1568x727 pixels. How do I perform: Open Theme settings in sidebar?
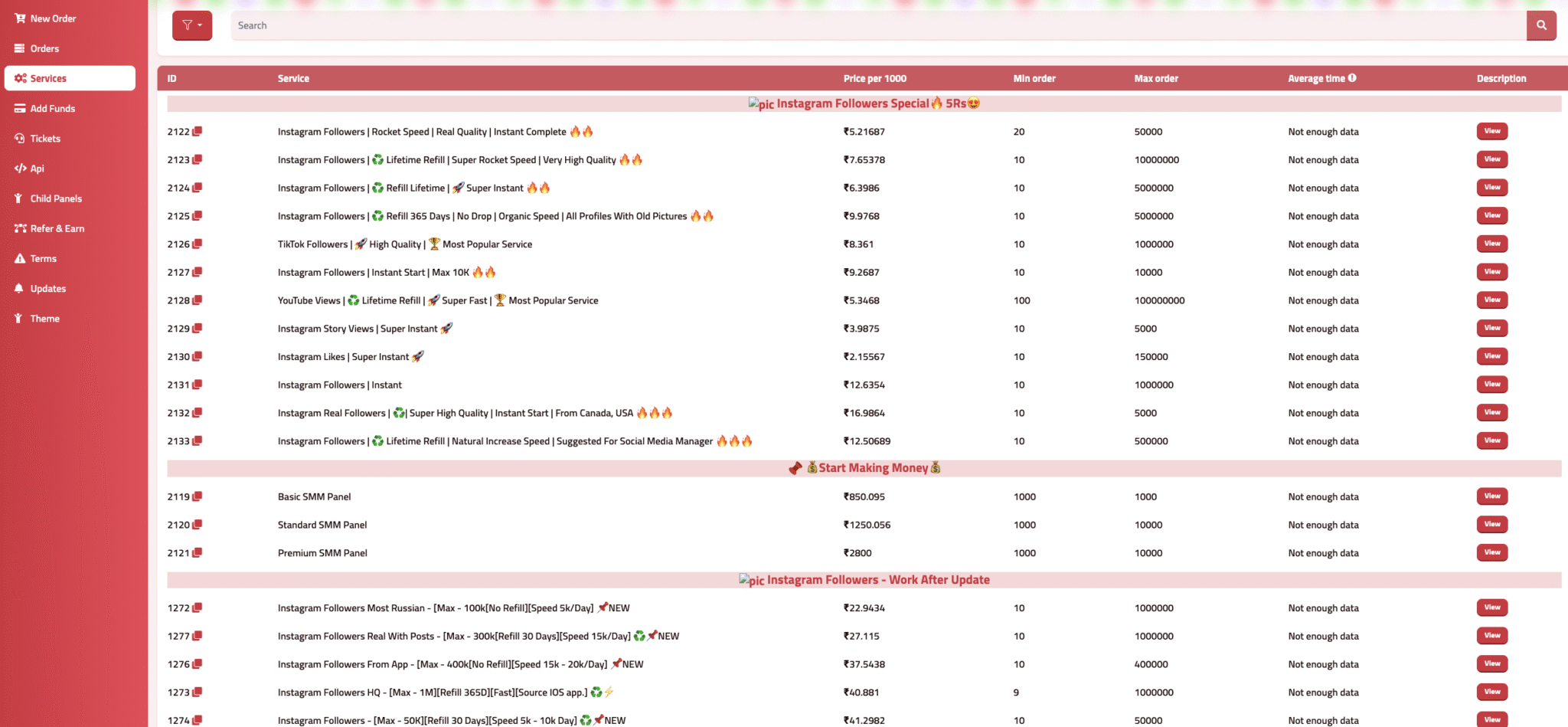(x=44, y=319)
